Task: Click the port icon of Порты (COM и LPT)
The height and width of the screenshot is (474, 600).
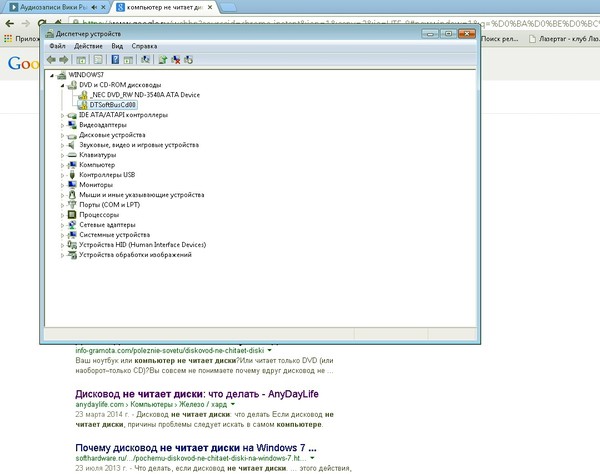Action: pos(72,205)
